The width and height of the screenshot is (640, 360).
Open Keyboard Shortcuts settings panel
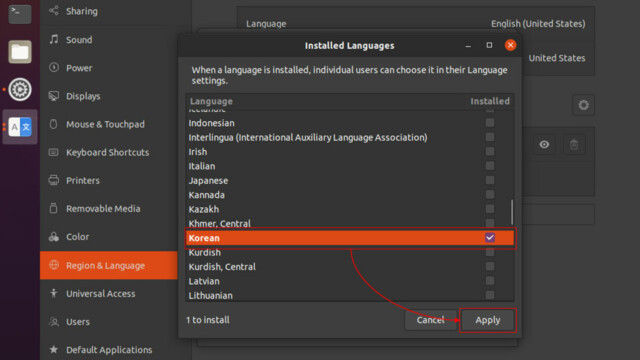click(109, 152)
